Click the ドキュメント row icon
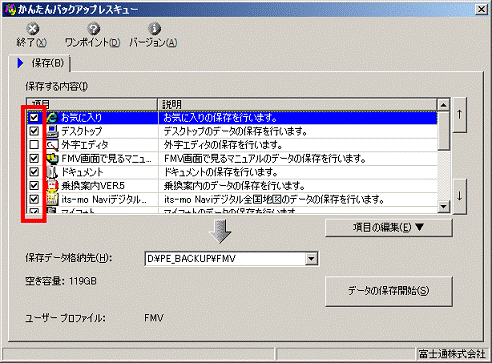Viewport: 492px width, 363px height. [x=52, y=172]
